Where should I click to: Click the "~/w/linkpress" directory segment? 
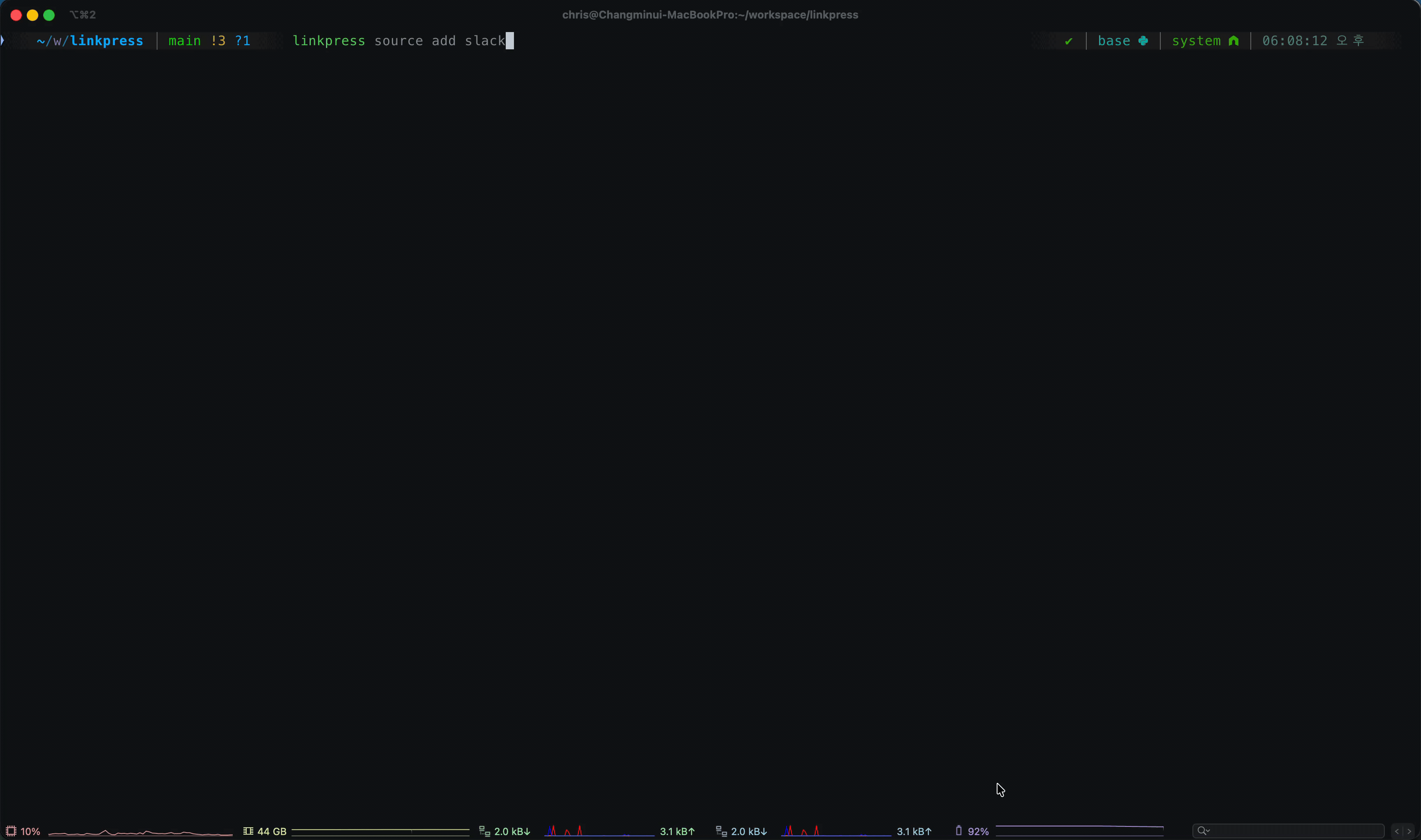pos(90,41)
